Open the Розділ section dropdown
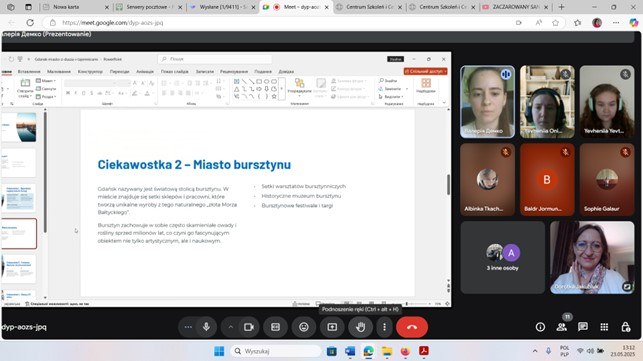Image resolution: width=643 pixels, height=361 pixels. coord(46,96)
